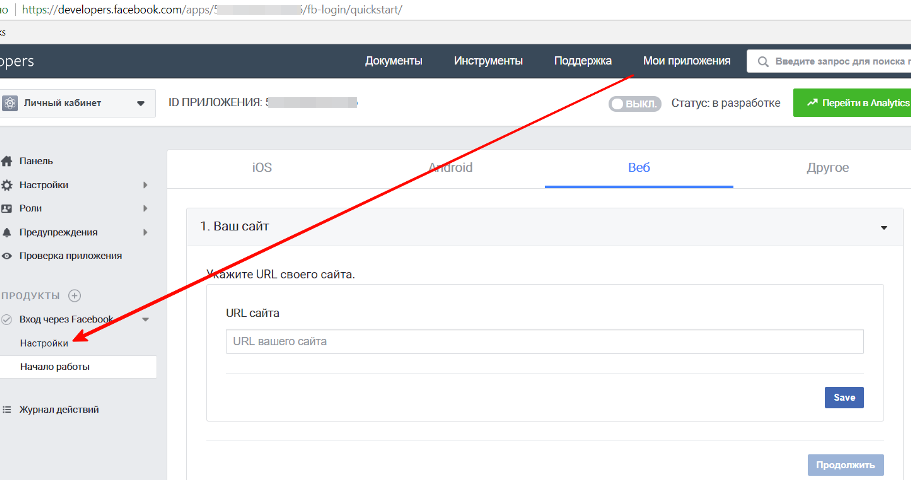Click the app icon beside Личный кабинет
This screenshot has width=911, height=480.
9,103
